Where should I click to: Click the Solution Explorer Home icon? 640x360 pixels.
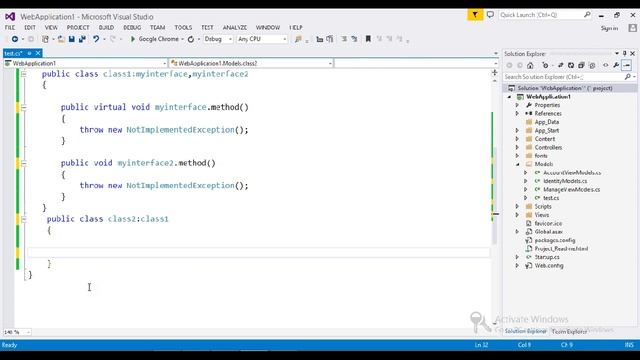(x=530, y=65)
